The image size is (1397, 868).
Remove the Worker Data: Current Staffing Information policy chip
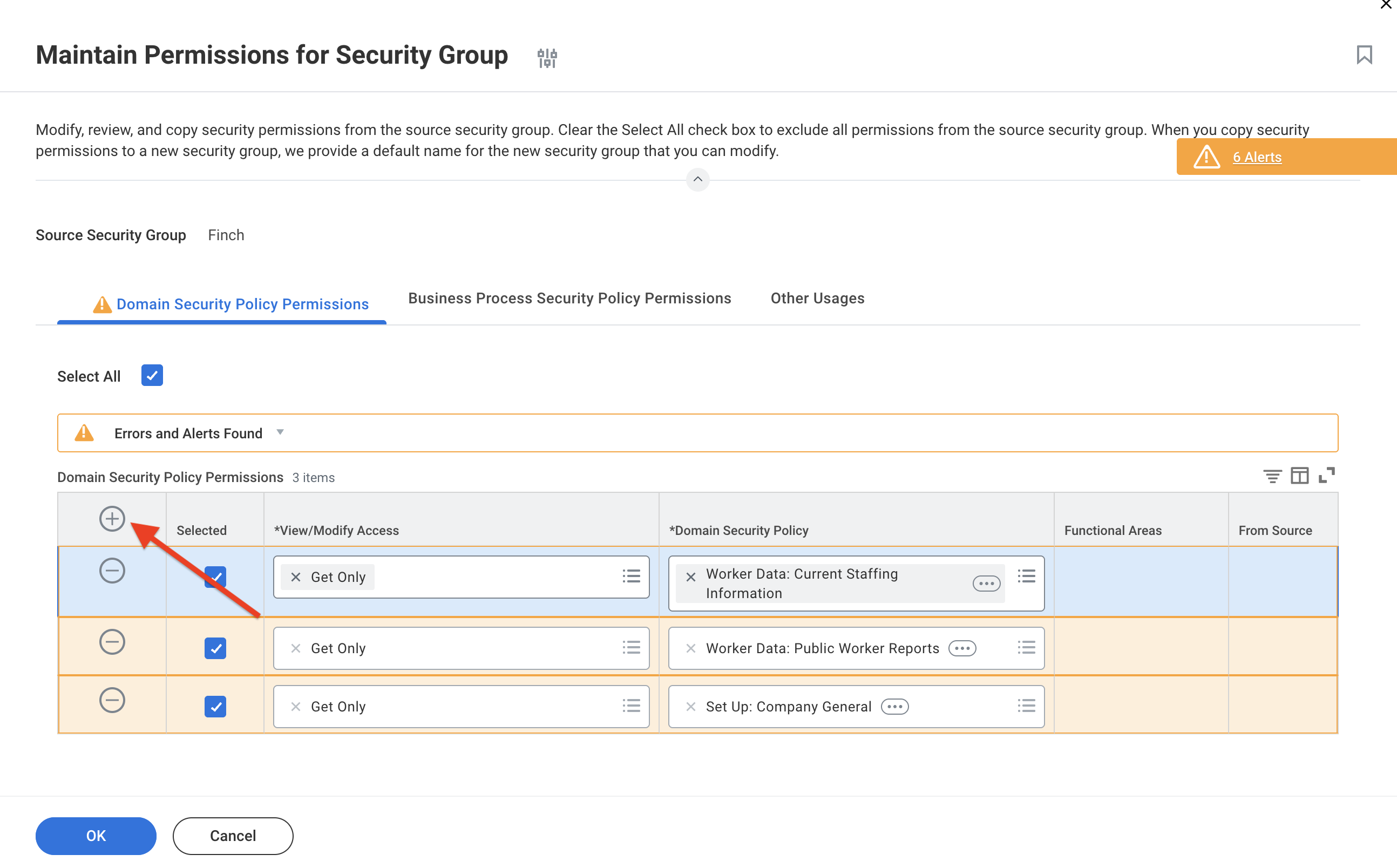[691, 577]
